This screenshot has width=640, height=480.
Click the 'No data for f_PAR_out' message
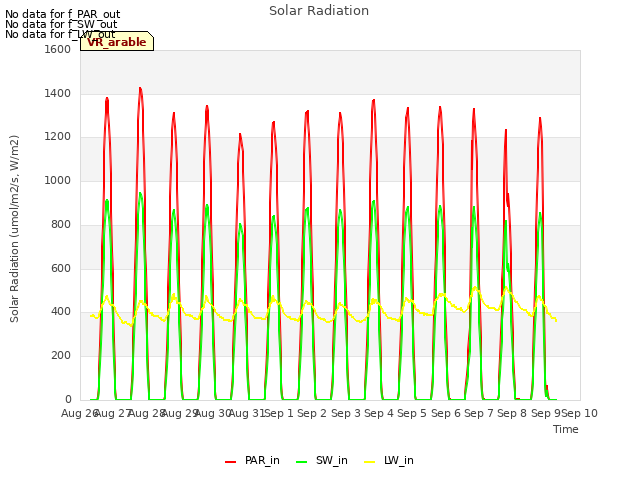[x=62, y=15]
